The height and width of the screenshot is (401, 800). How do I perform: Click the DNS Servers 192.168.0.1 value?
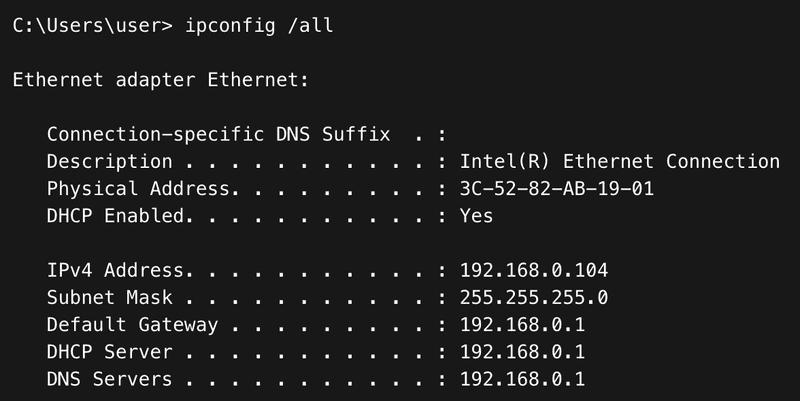(x=522, y=379)
